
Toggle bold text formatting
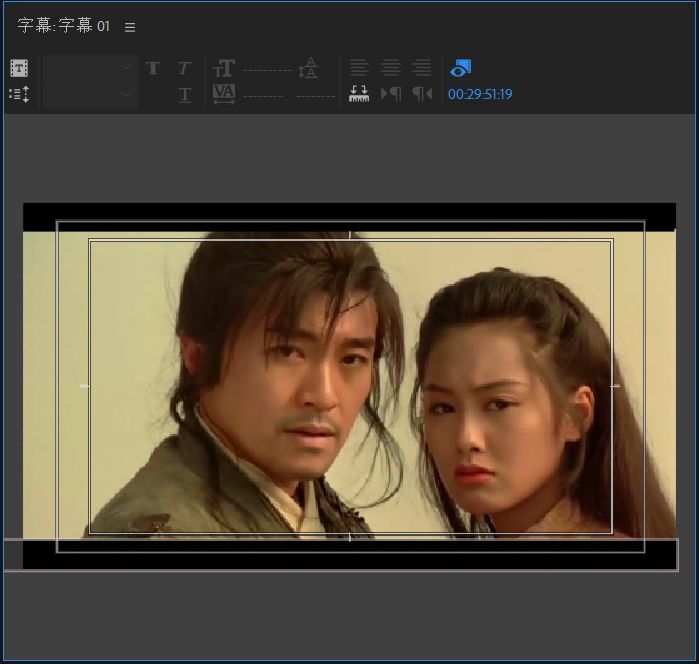pyautogui.click(x=153, y=68)
